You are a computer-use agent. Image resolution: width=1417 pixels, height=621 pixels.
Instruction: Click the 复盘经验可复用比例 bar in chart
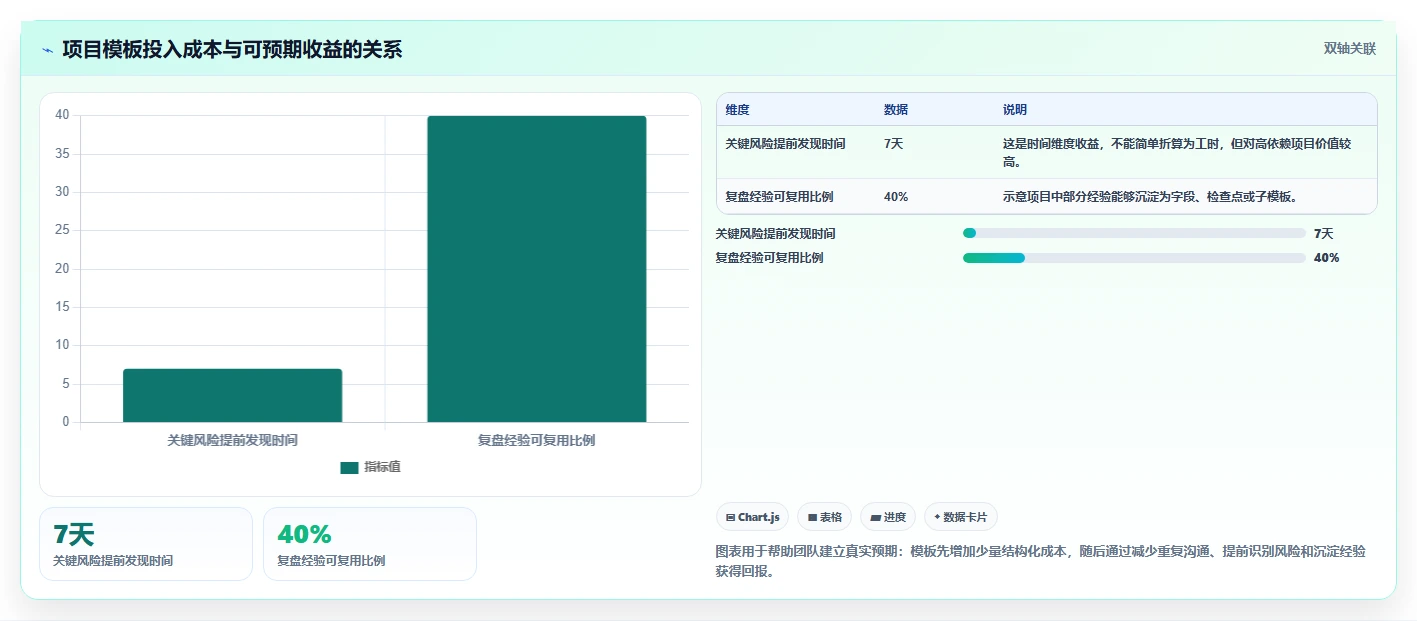pos(537,269)
